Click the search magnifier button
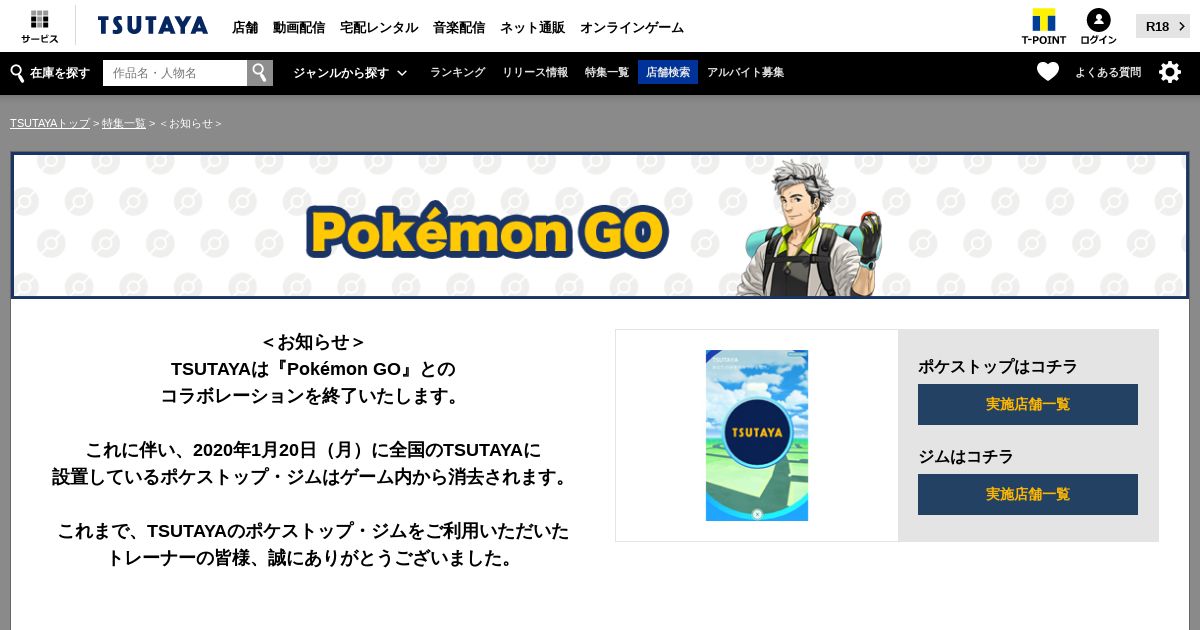Screen dimensions: 1200x630 tap(260, 73)
